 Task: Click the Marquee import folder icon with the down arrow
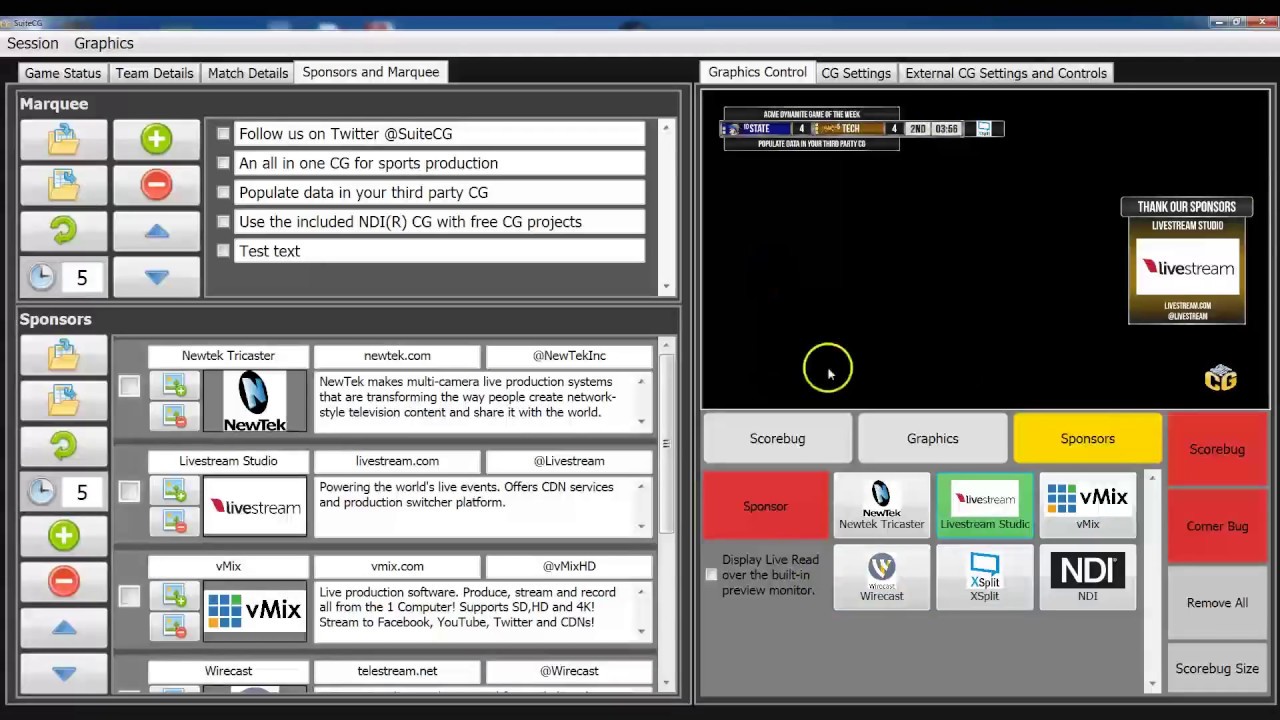click(63, 139)
